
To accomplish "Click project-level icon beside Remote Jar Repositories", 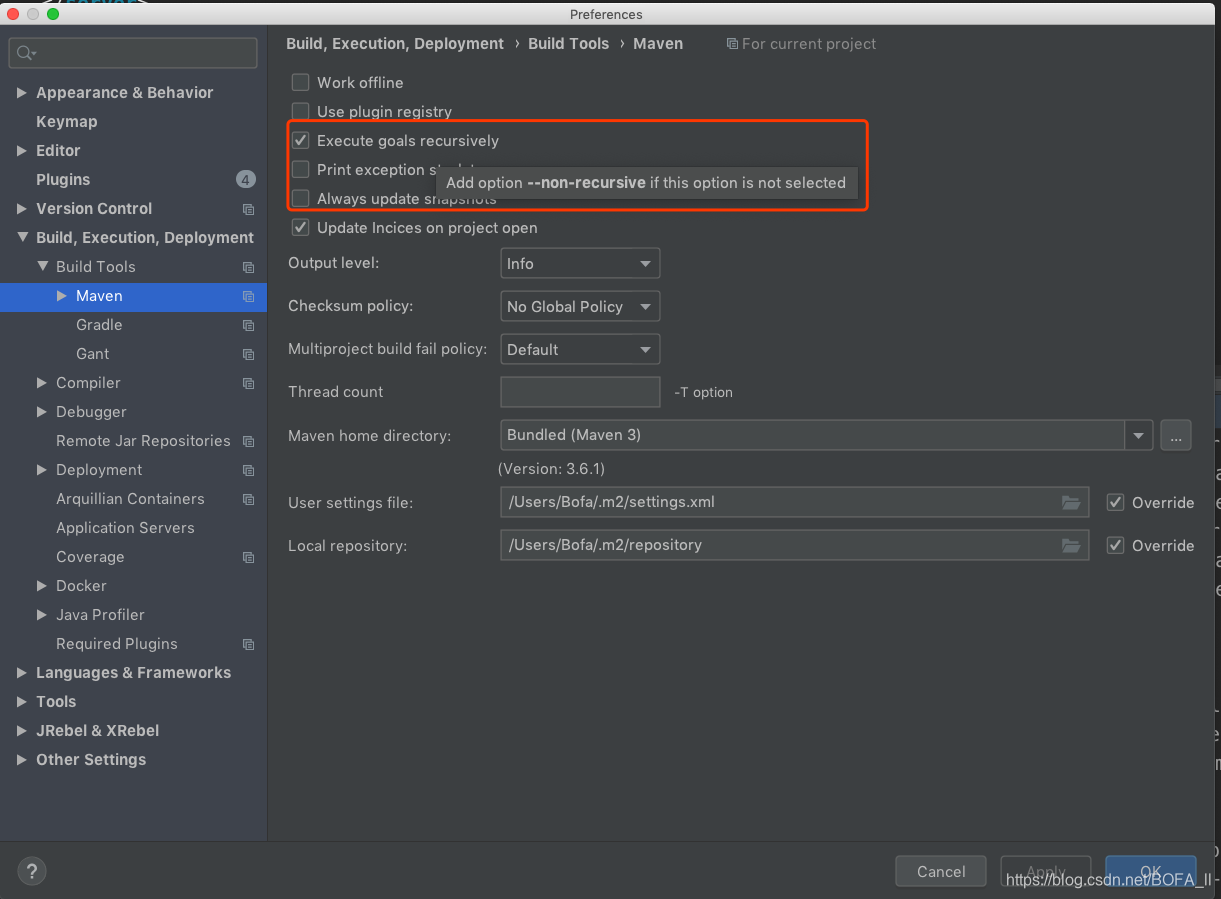I will tap(248, 441).
